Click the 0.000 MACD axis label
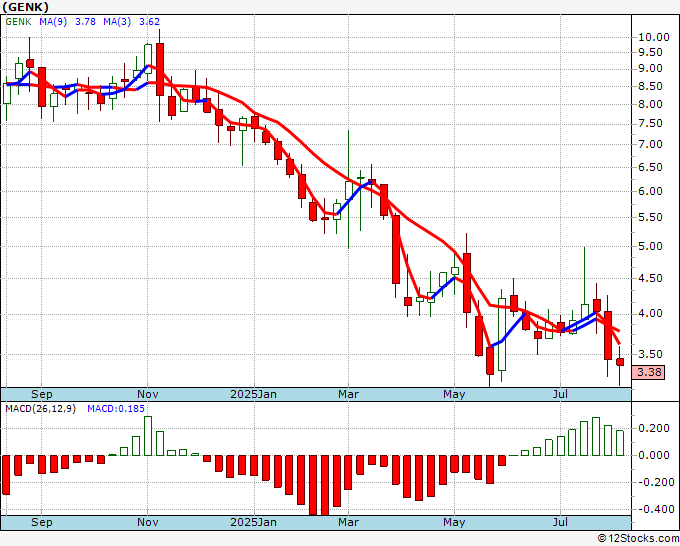The image size is (680, 546). (x=654, y=455)
